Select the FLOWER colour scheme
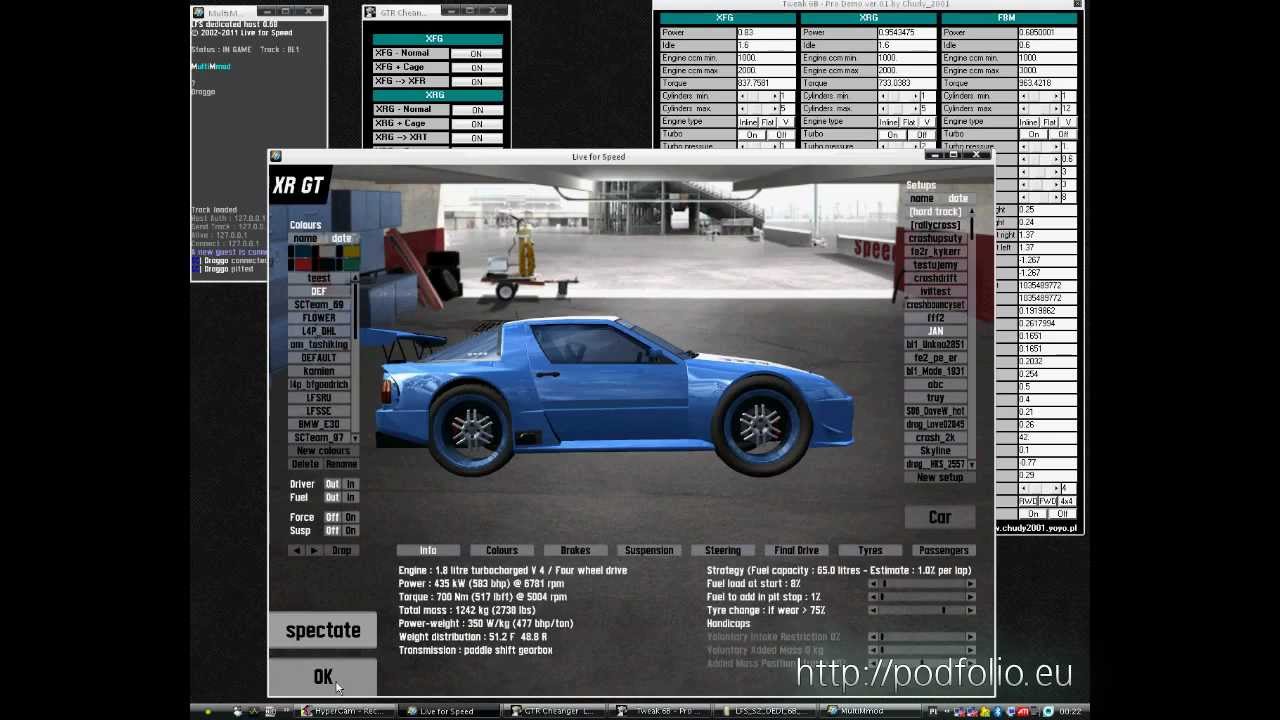Viewport: 1280px width, 720px height. tap(319, 318)
